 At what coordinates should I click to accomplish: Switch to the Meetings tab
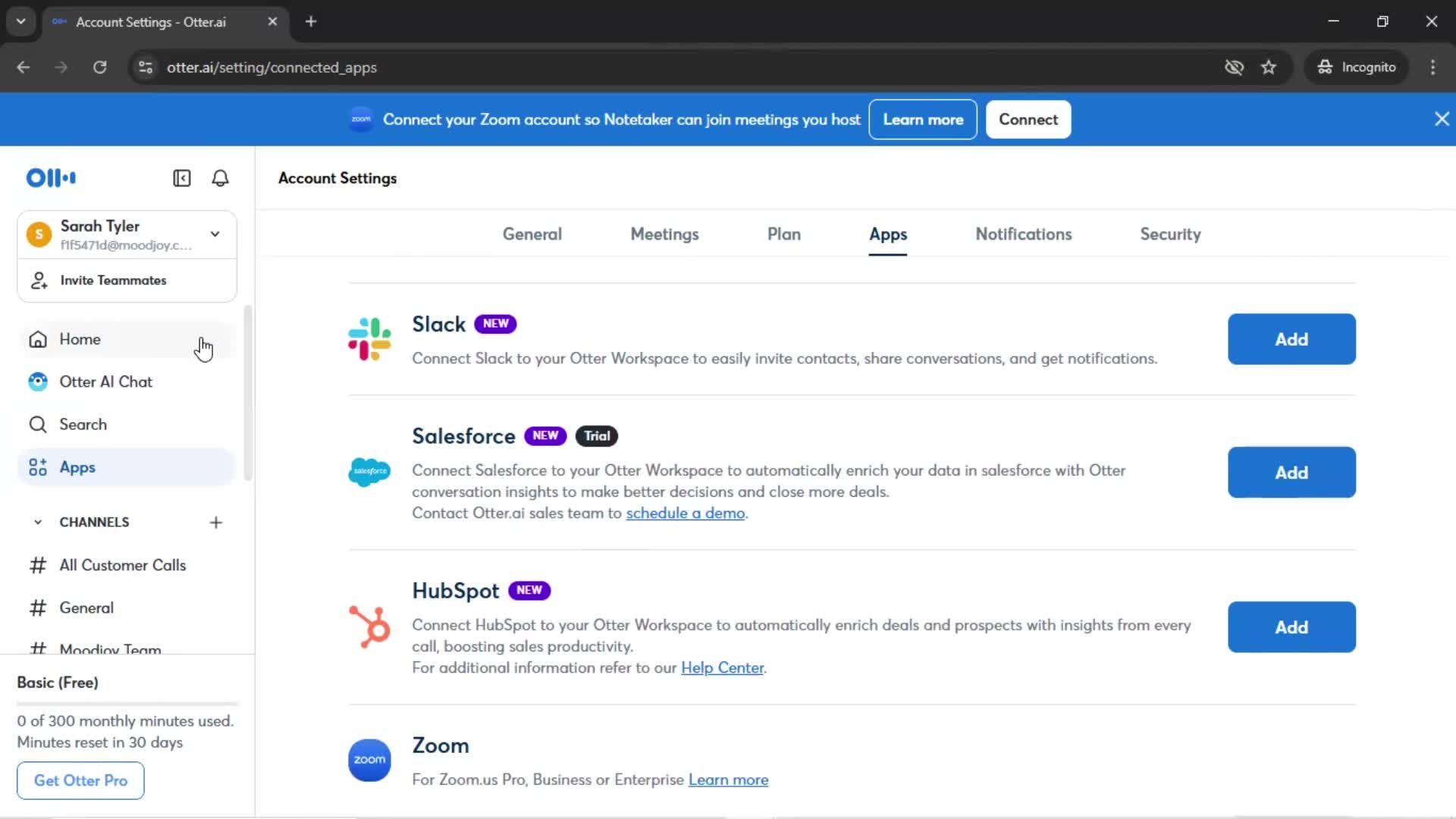(664, 234)
